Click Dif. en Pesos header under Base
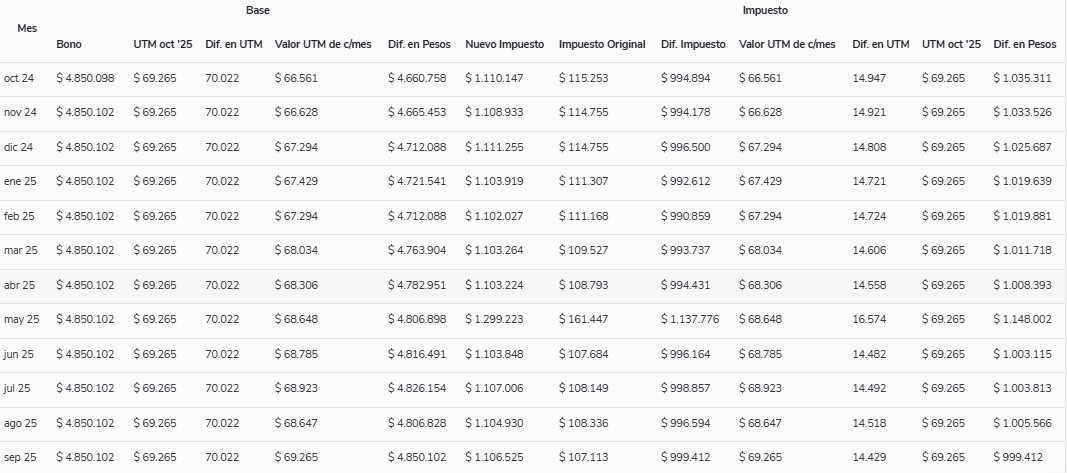1067x473 pixels. [x=419, y=44]
